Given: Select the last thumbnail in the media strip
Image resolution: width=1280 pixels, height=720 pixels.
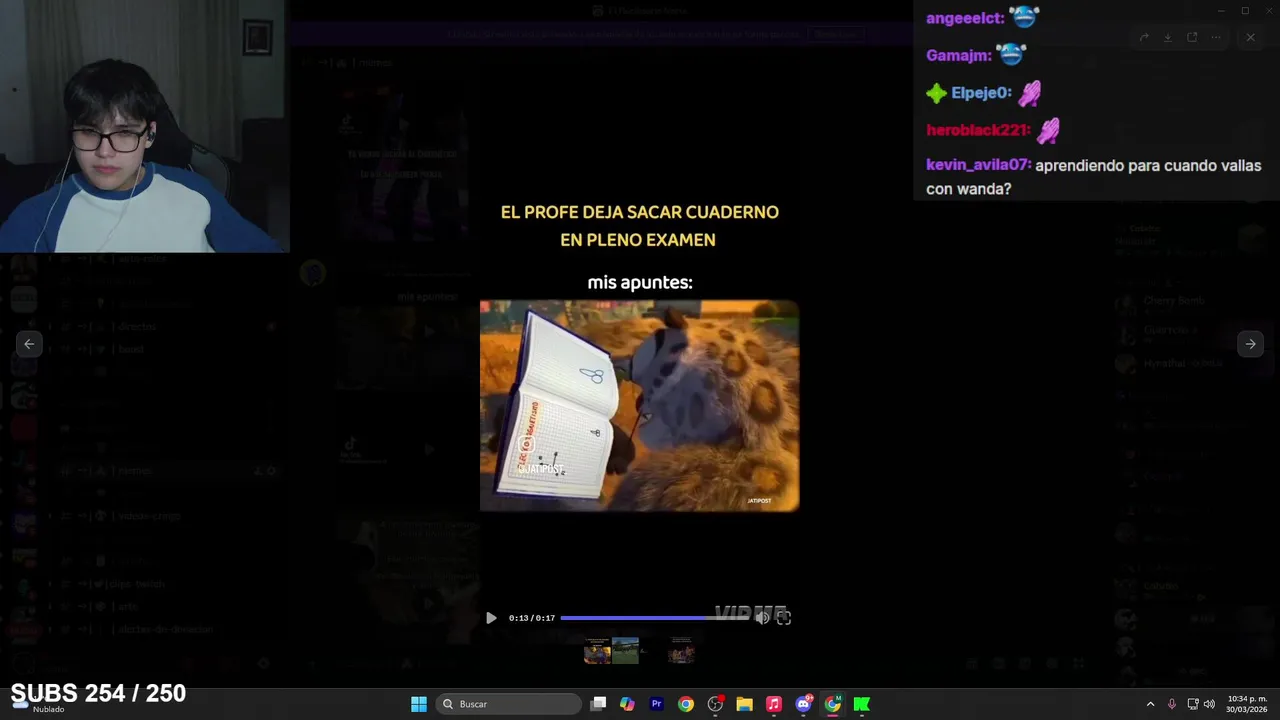Looking at the screenshot, I should (x=681, y=651).
